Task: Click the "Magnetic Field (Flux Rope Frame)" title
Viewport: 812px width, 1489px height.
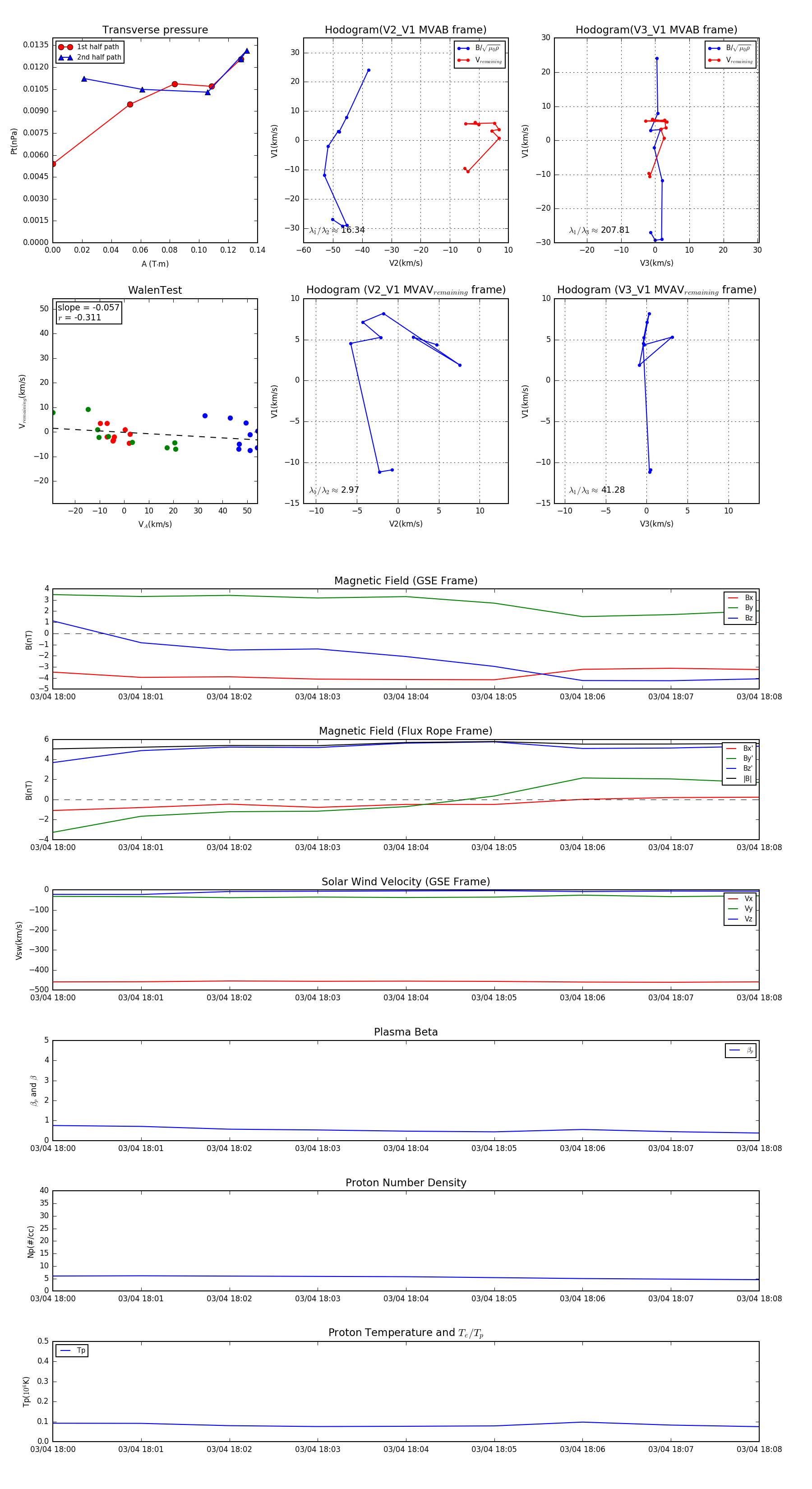Action: tap(406, 731)
